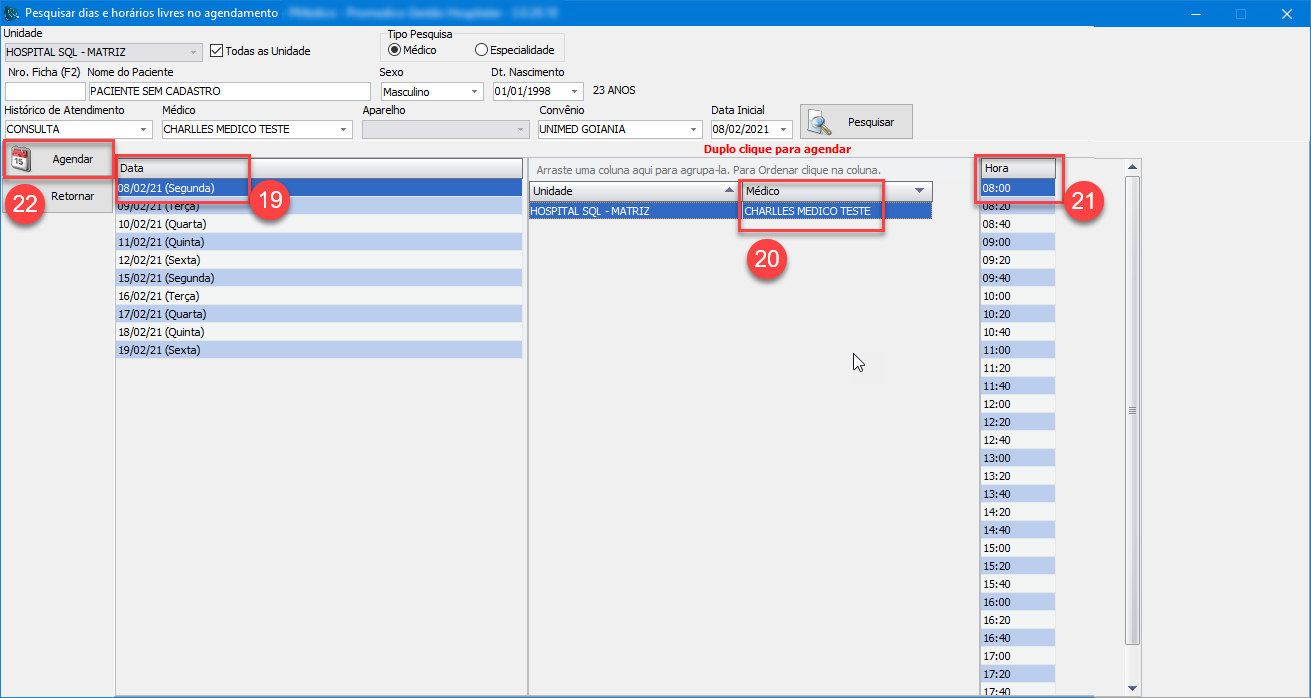Click the Pesquisar magnifier icon

click(x=821, y=122)
